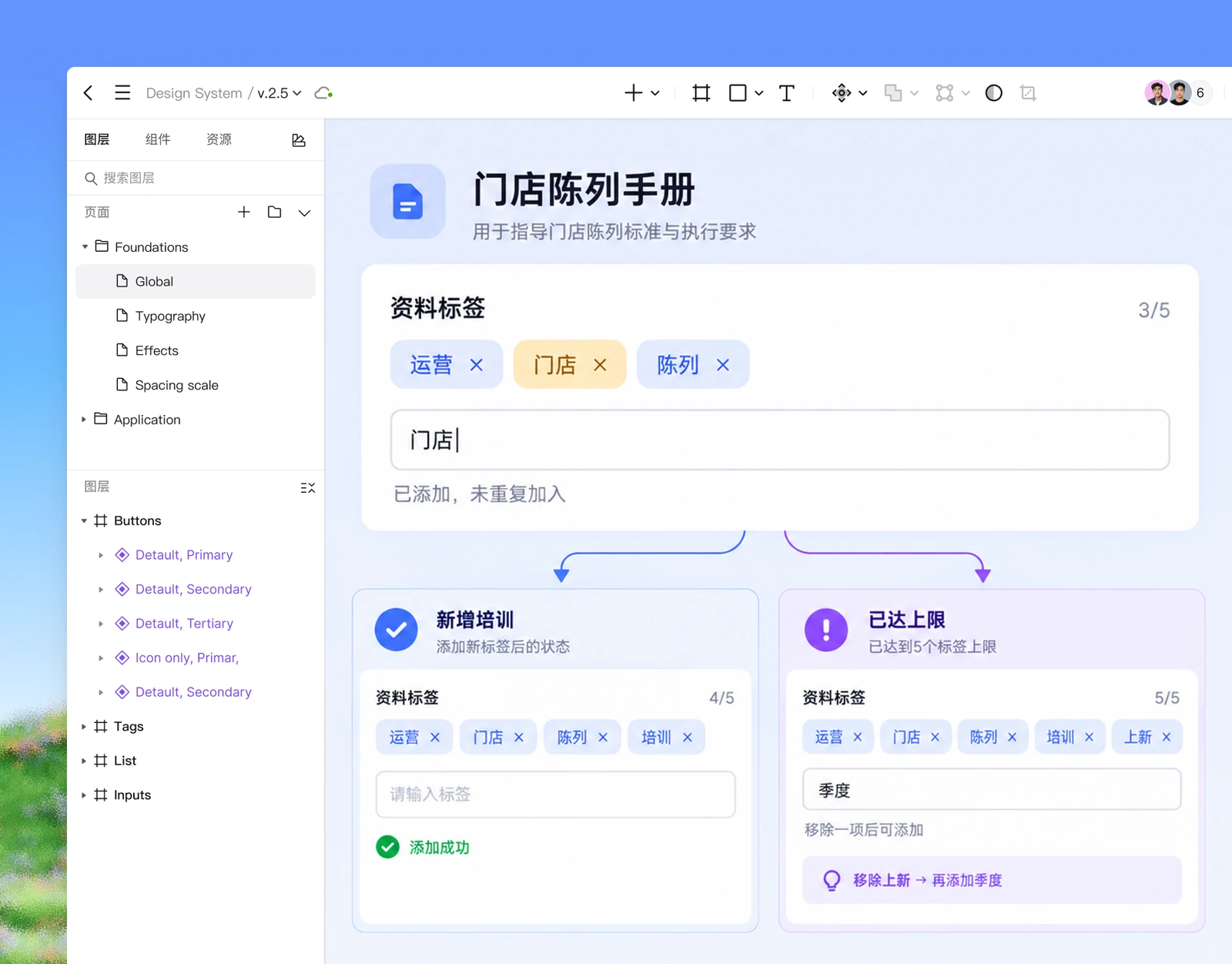Select the component tool icon
The width and height of the screenshot is (1232, 964).
pyautogui.click(x=842, y=93)
